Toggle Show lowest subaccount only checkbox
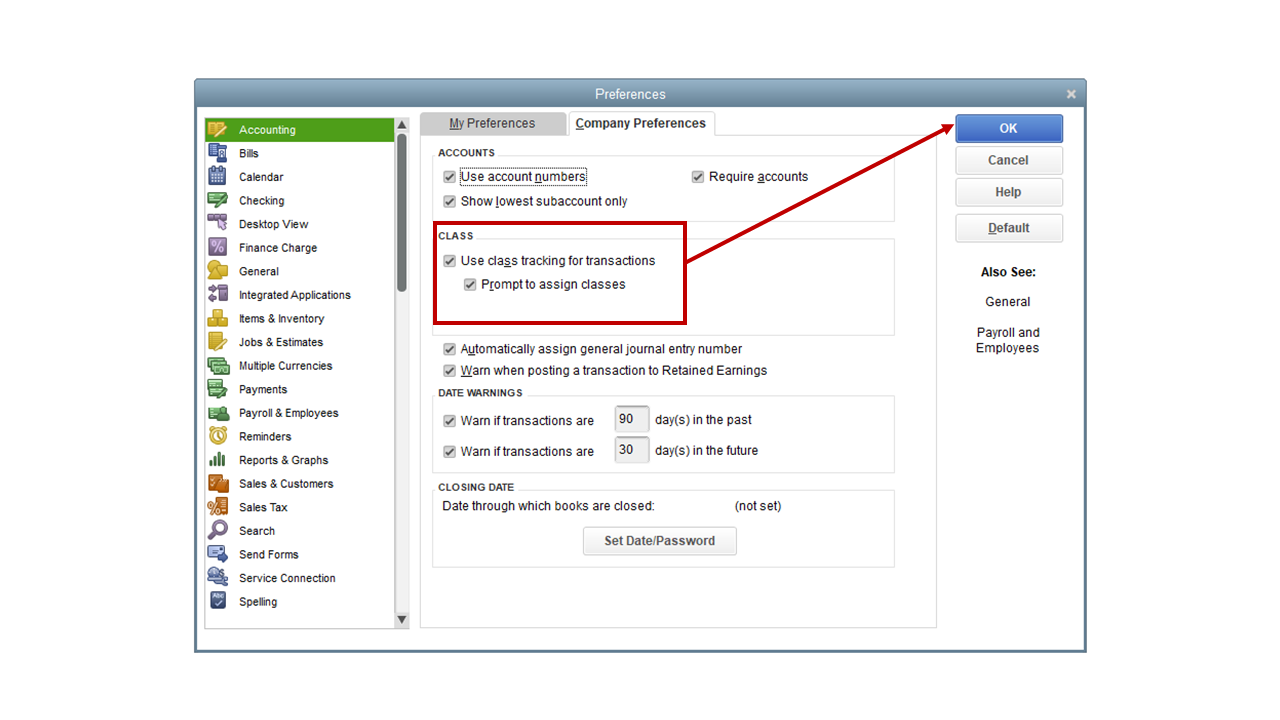 tap(450, 201)
